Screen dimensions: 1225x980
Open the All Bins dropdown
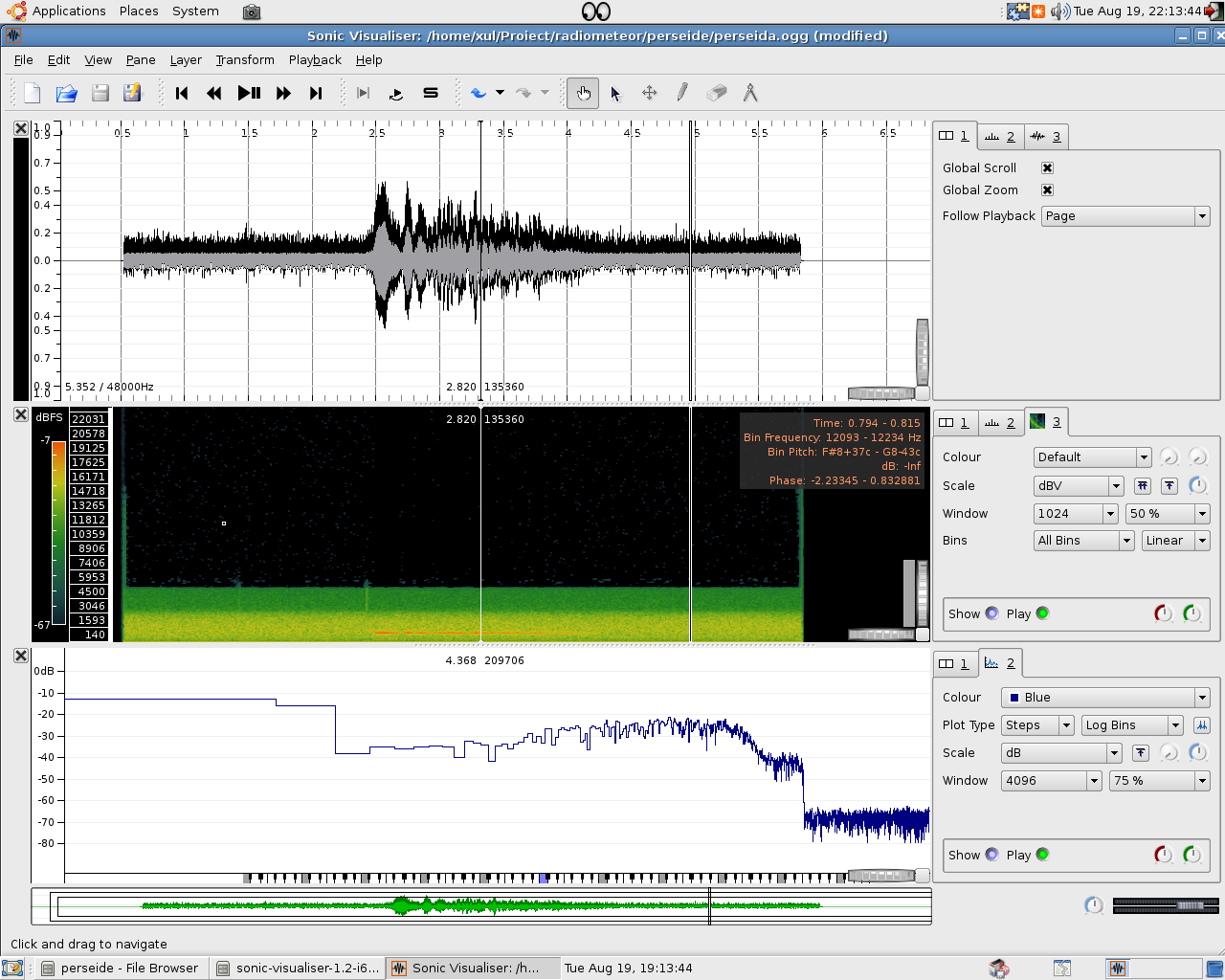(x=1084, y=541)
